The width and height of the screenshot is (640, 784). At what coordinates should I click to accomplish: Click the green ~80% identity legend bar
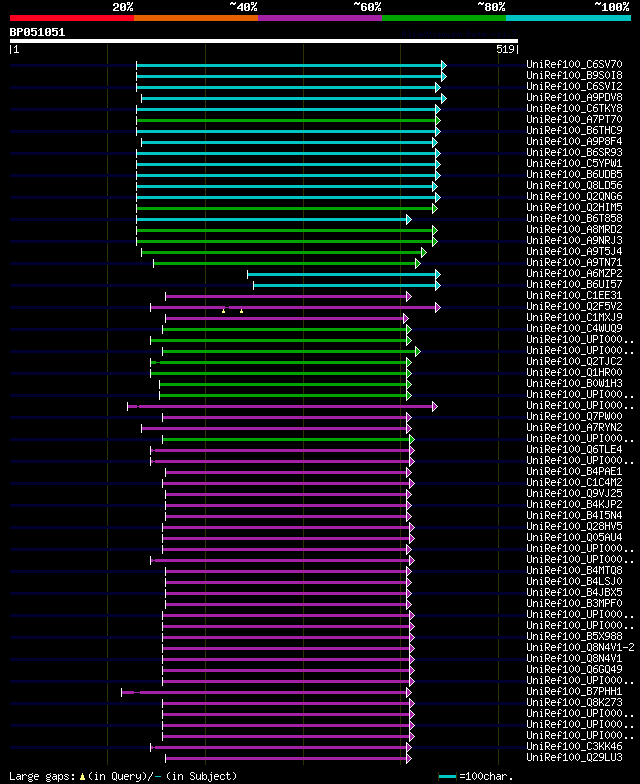[x=444, y=18]
